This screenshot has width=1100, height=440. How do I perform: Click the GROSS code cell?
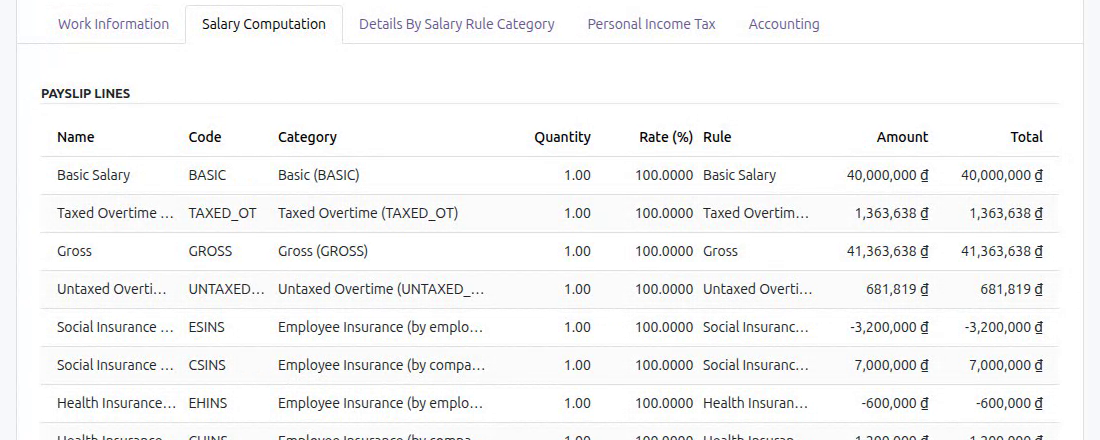pos(210,251)
